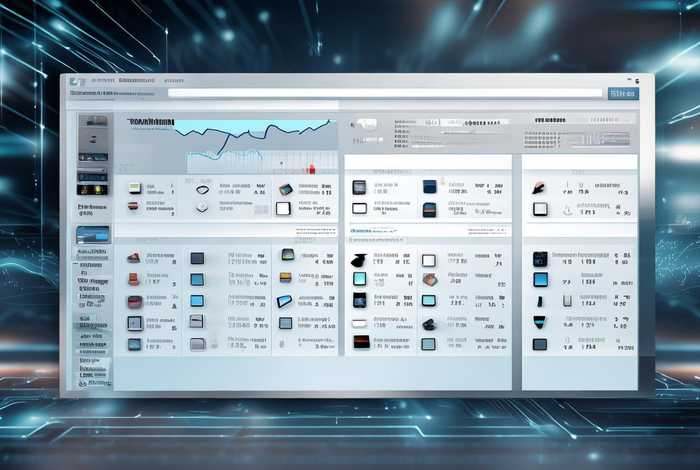Select the tilted tablet icon with orange edge

(x=286, y=188)
